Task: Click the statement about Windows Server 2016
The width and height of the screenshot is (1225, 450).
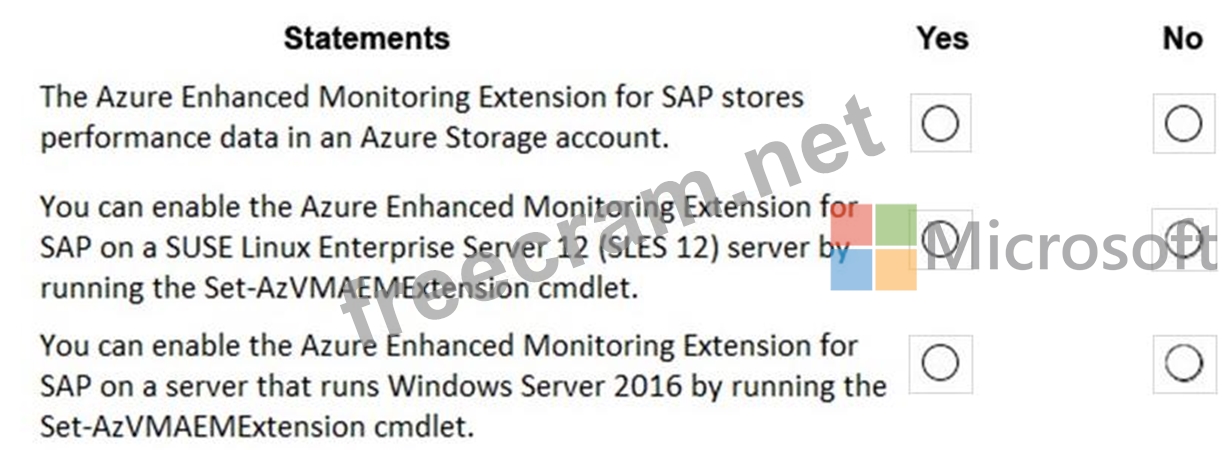Action: 460,385
